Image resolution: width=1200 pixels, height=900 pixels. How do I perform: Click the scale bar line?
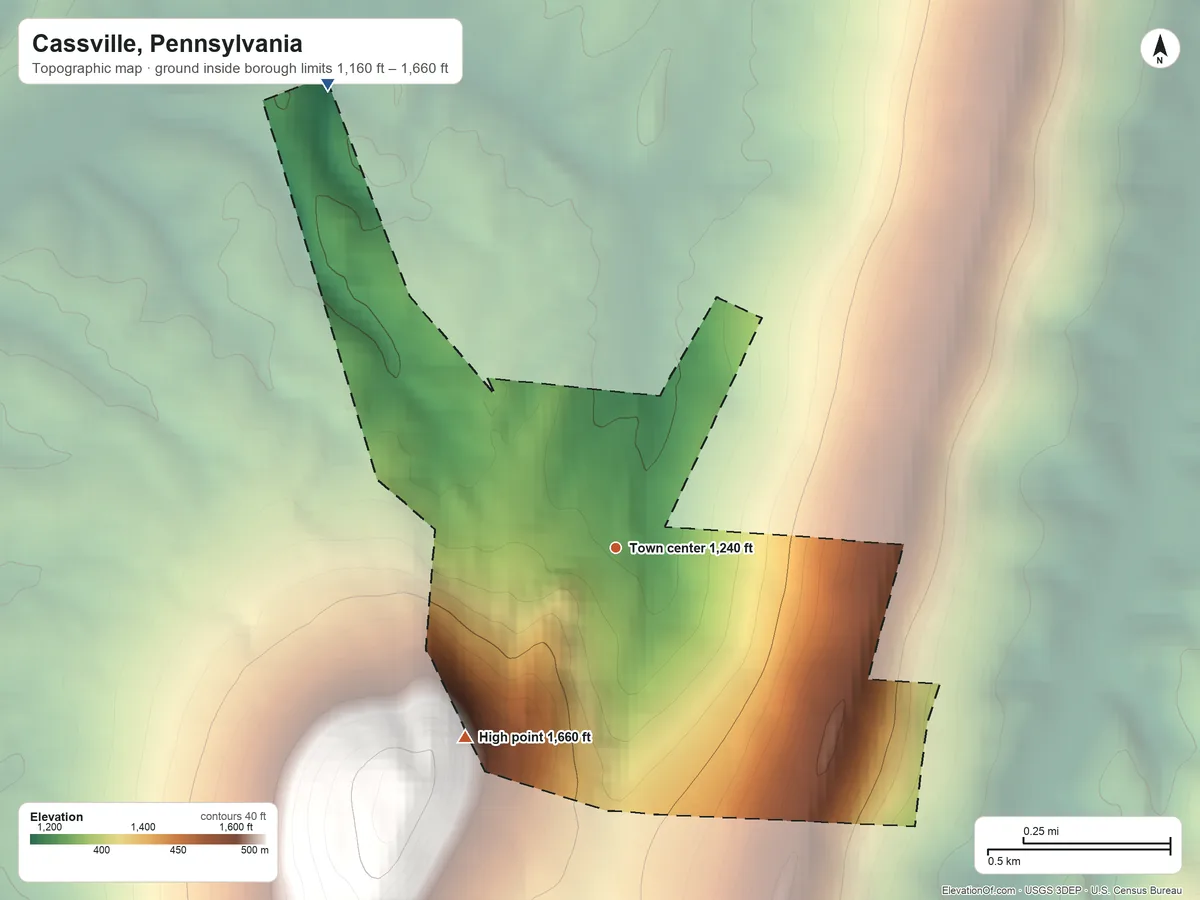point(1079,847)
